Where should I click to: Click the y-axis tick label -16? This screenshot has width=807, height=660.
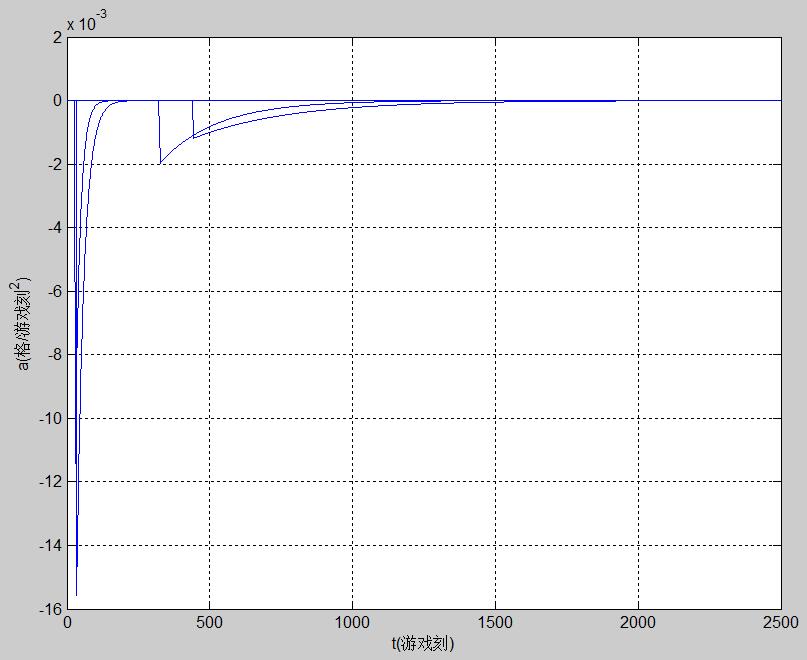(50, 609)
